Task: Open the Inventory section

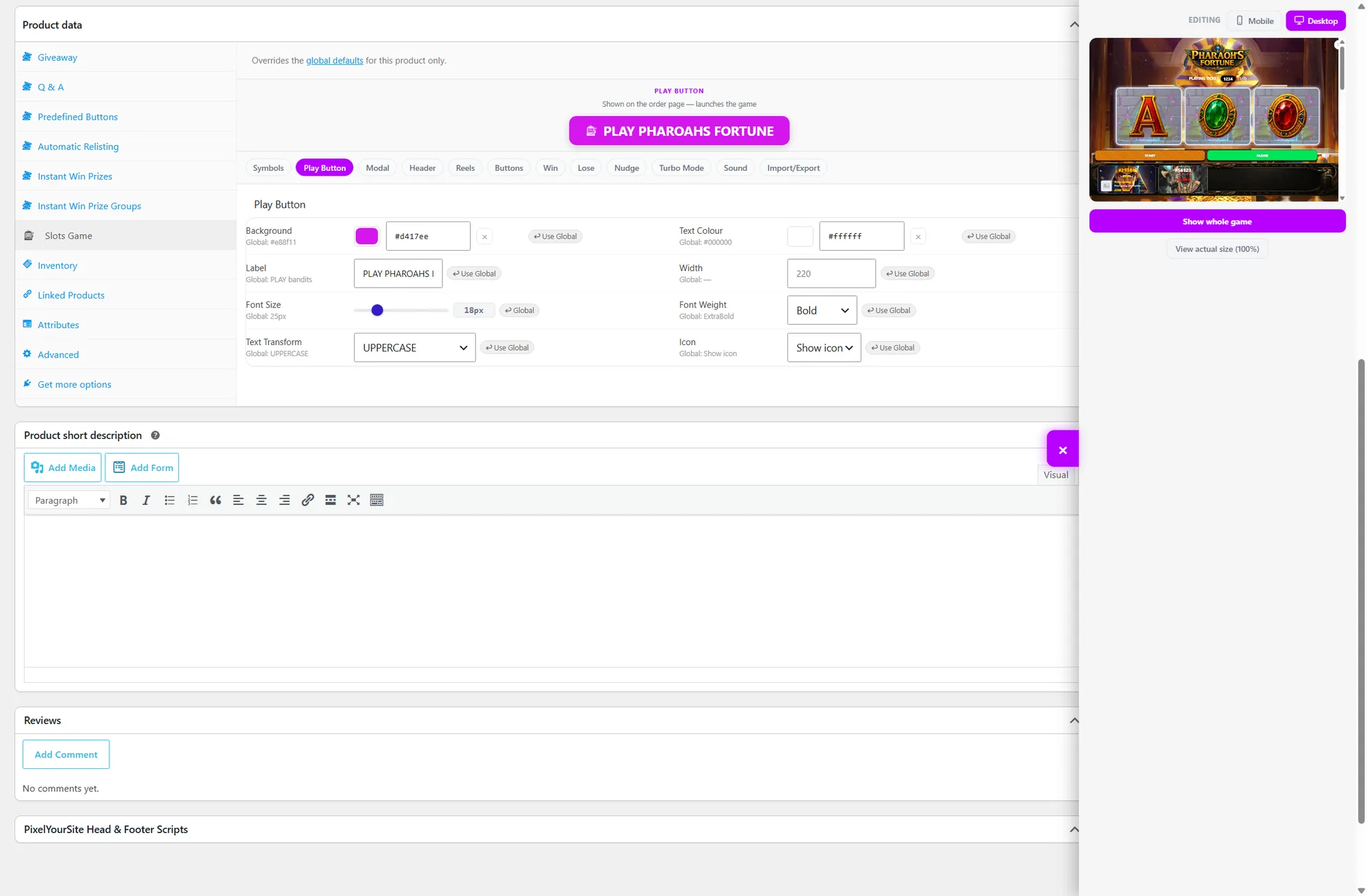Action: (57, 265)
